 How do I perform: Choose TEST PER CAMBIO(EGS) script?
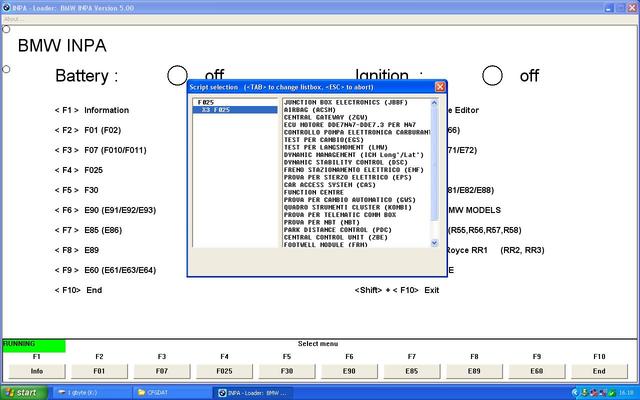(324, 140)
